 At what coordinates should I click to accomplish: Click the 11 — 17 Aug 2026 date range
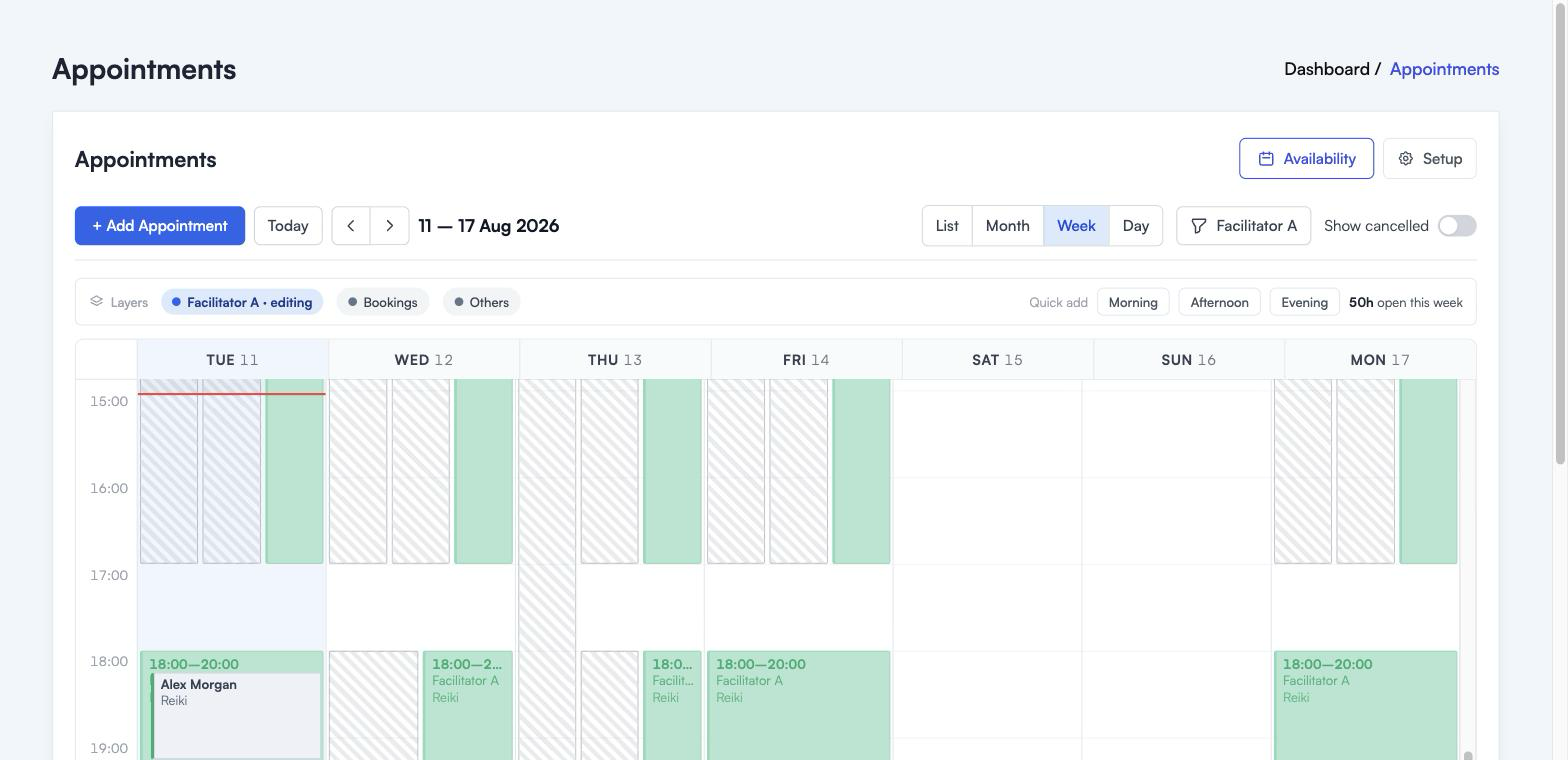[x=489, y=226]
